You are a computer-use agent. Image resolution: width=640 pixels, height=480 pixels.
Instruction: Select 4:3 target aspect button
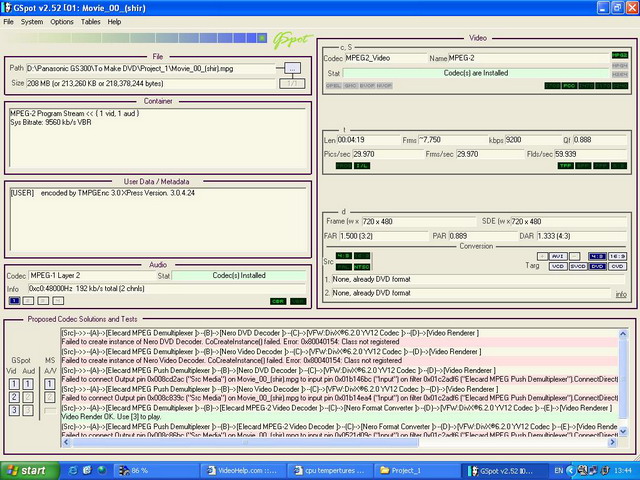[598, 256]
